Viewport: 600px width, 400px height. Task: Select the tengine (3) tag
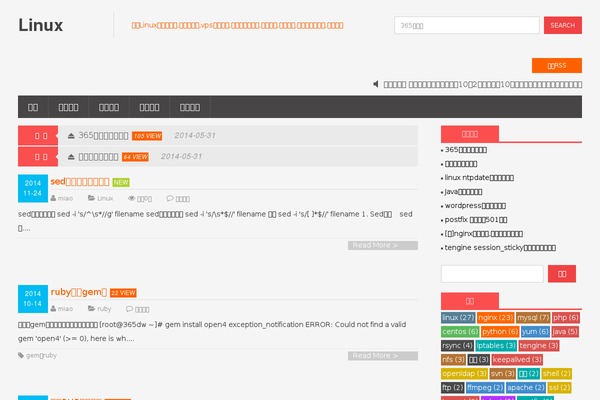[539, 346]
